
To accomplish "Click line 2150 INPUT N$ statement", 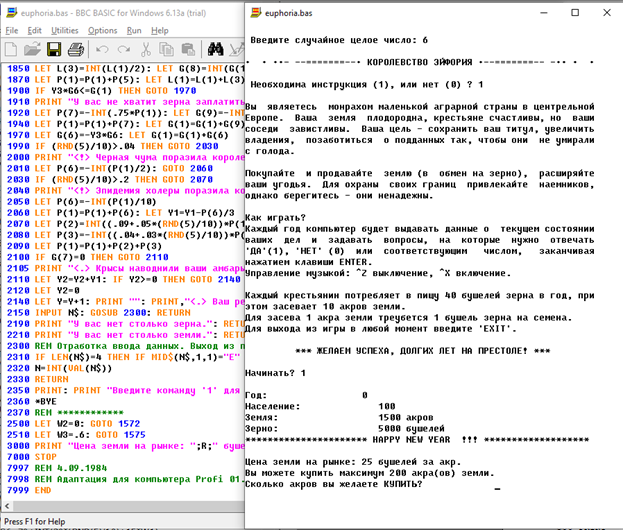I will tap(99, 313).
